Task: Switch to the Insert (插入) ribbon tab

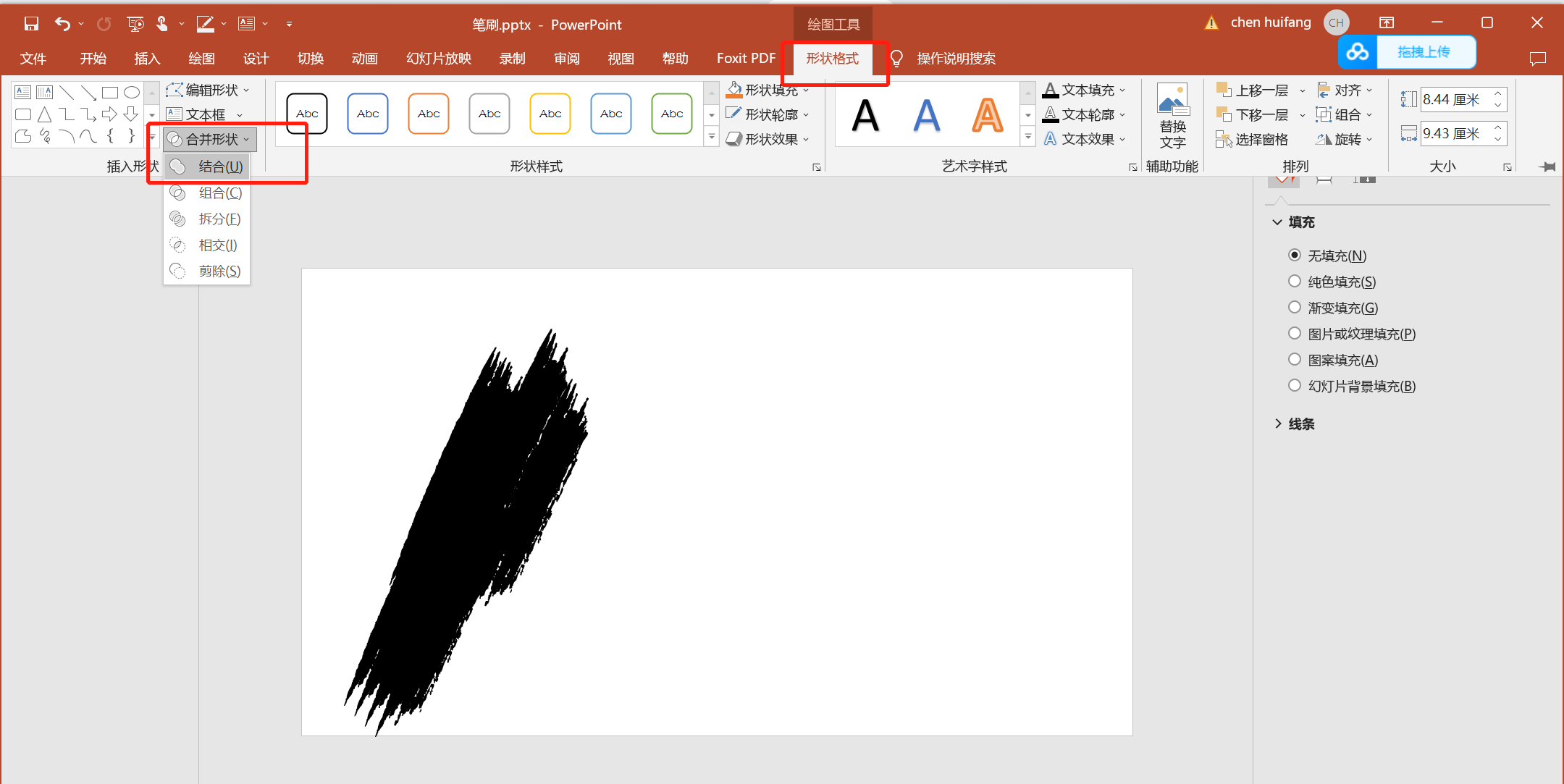Action: coord(147,59)
